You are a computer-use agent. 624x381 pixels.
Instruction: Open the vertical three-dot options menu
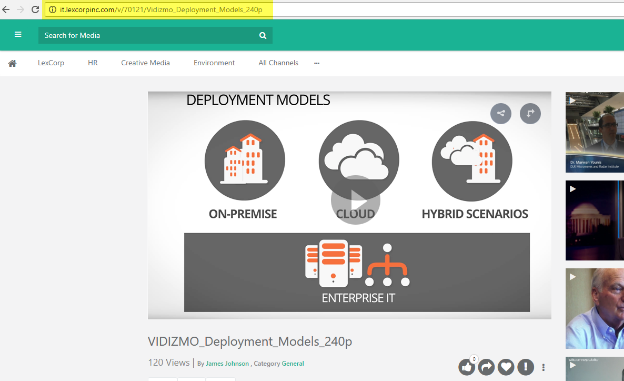point(544,367)
